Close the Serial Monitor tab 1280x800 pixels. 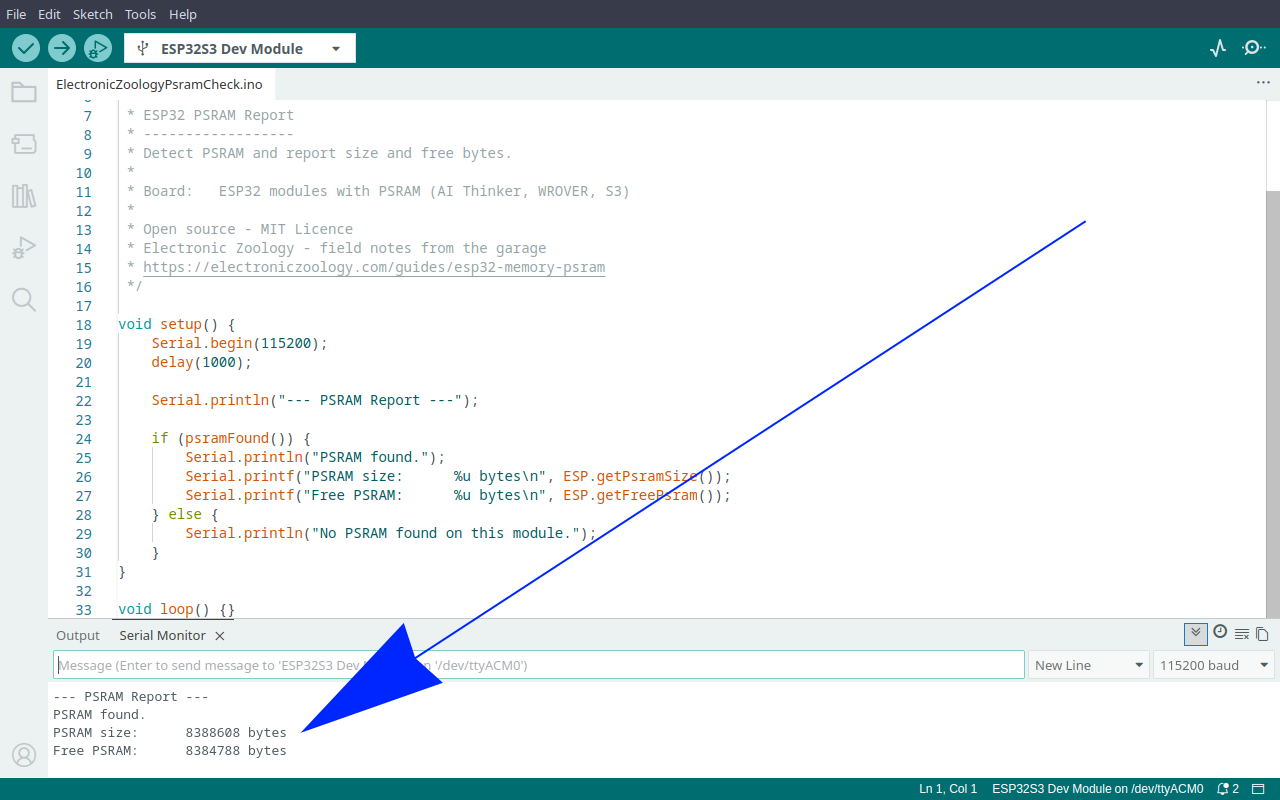pyautogui.click(x=220, y=636)
